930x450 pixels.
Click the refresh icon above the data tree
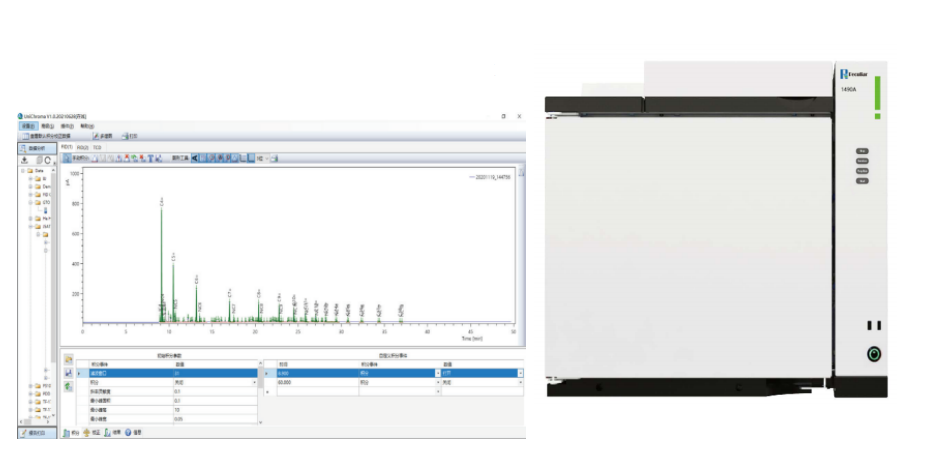tap(47, 159)
